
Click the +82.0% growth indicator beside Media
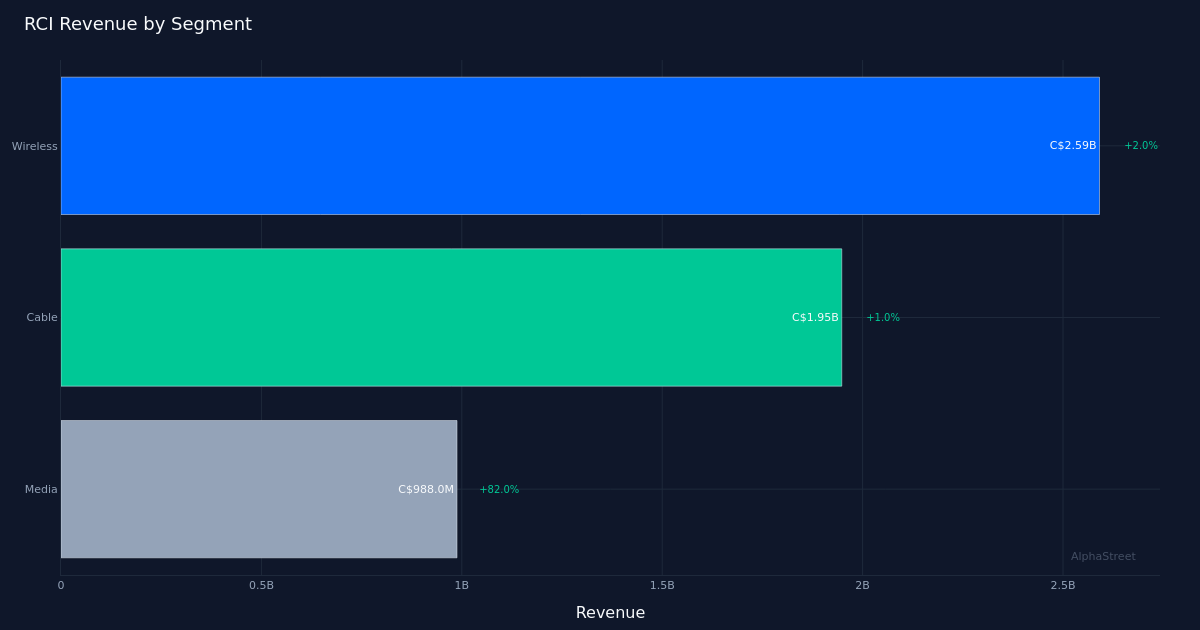pyautogui.click(x=499, y=489)
